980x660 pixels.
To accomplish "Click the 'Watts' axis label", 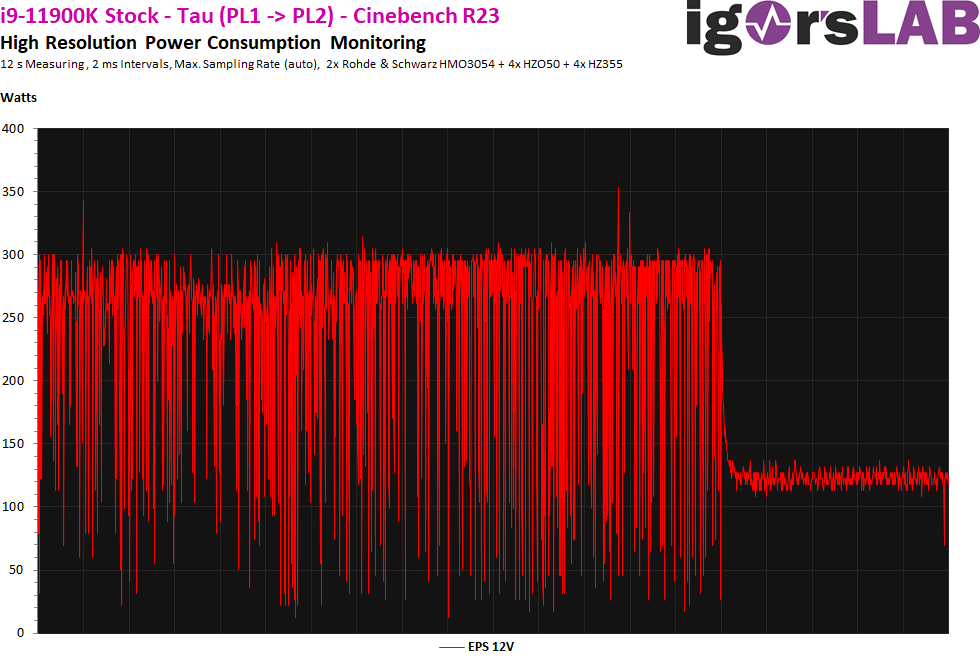I will click(x=19, y=98).
